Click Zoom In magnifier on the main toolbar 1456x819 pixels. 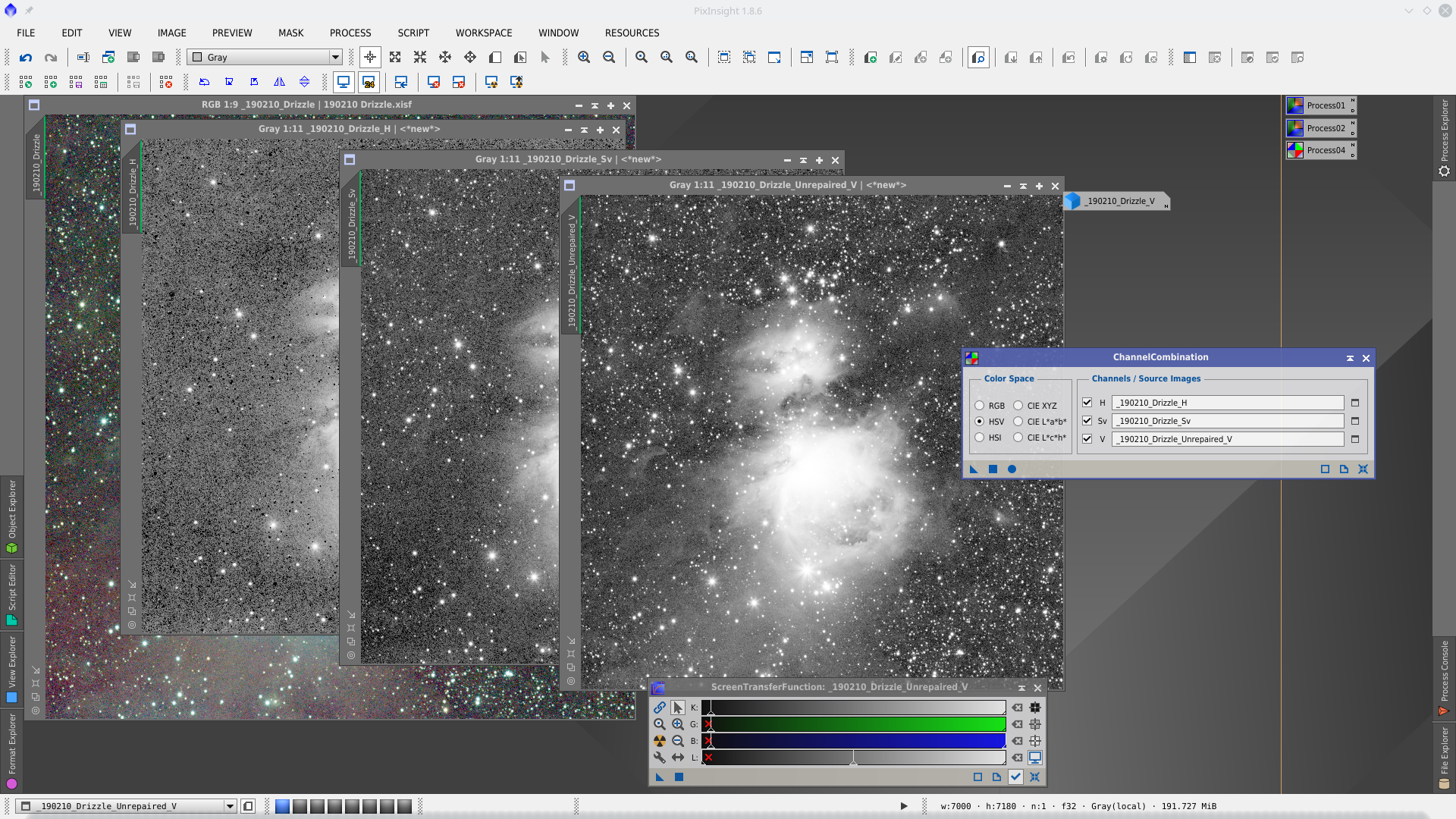point(584,58)
